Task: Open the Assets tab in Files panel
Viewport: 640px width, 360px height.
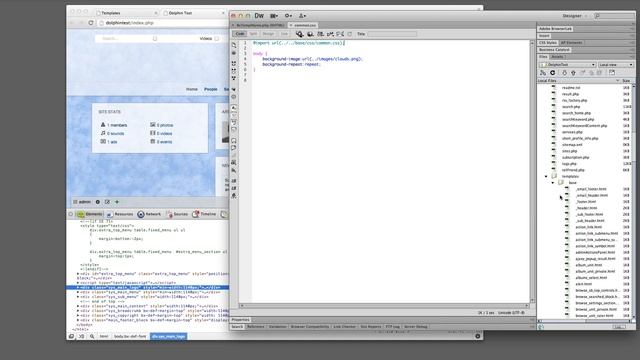Action: pos(557,57)
